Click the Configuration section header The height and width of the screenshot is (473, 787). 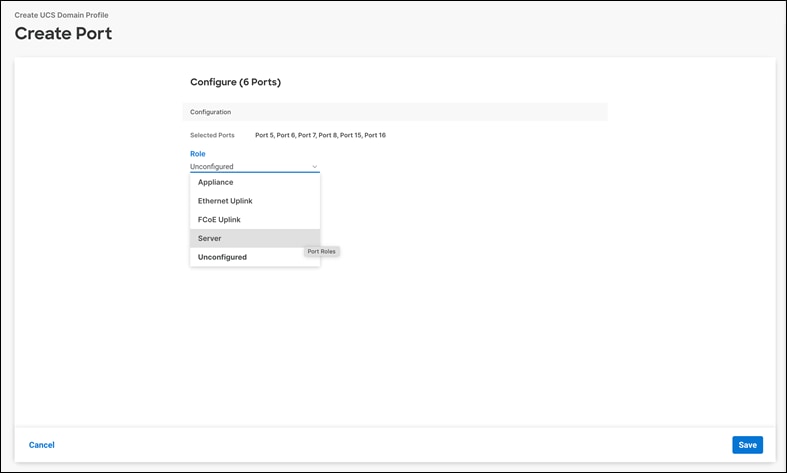[395, 112]
